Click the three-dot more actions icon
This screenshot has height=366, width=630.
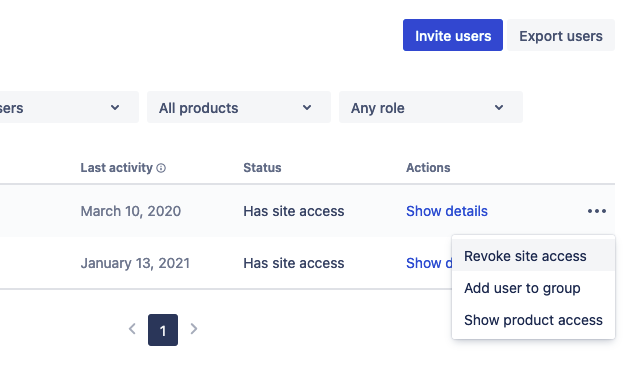[597, 211]
